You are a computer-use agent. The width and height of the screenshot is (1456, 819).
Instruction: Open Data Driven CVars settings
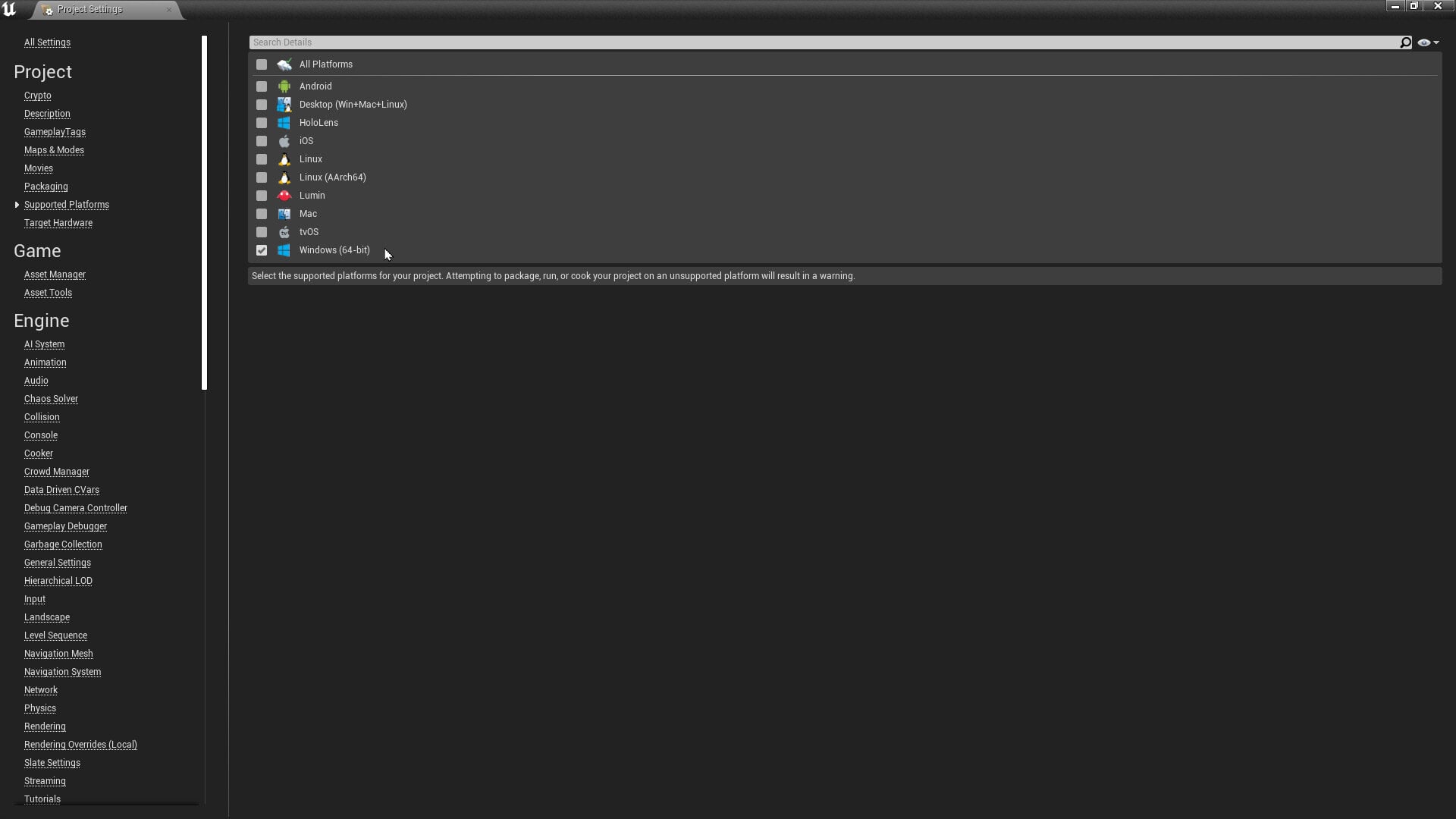tap(61, 490)
